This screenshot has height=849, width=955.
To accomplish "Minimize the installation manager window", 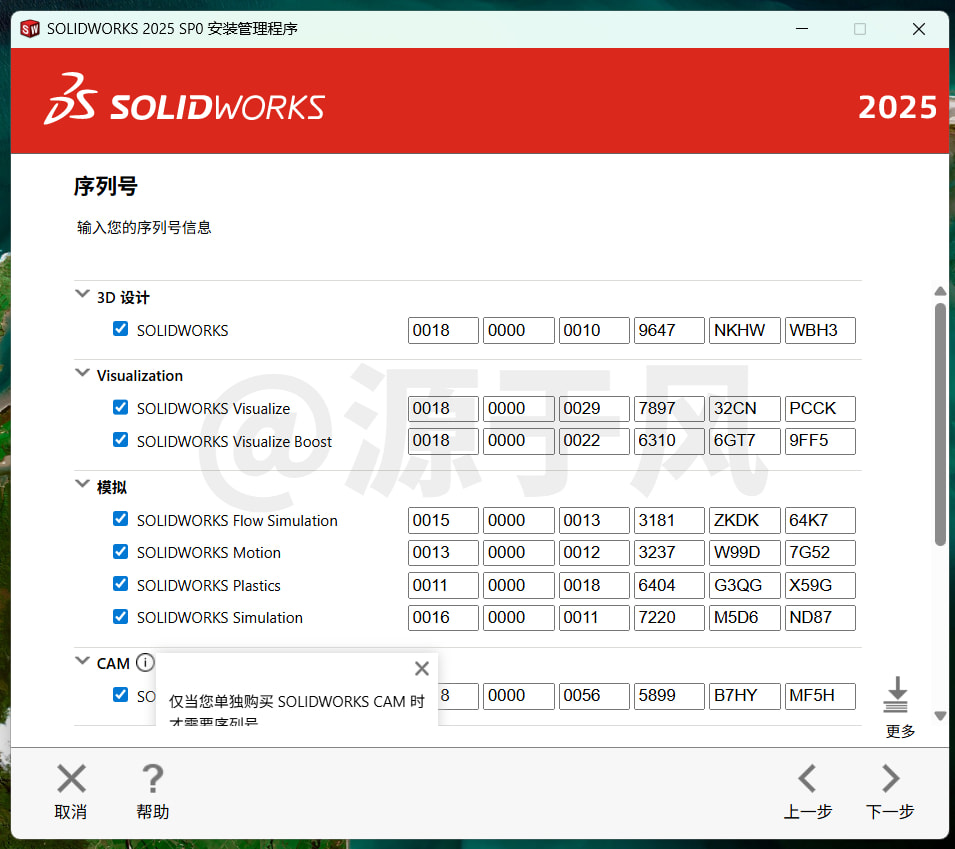I will [802, 29].
